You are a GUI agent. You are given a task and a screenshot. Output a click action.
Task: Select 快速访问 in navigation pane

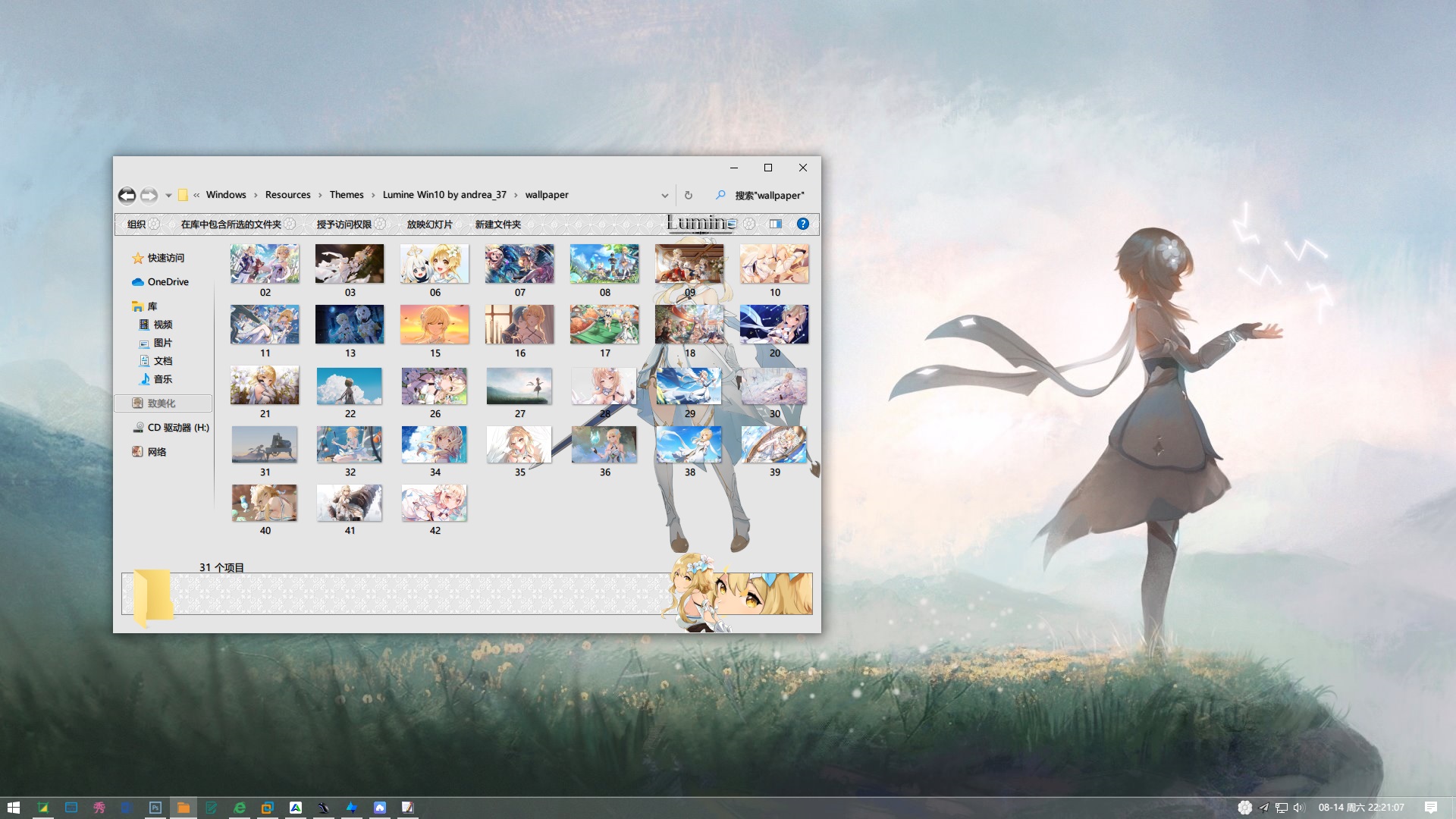tap(158, 258)
